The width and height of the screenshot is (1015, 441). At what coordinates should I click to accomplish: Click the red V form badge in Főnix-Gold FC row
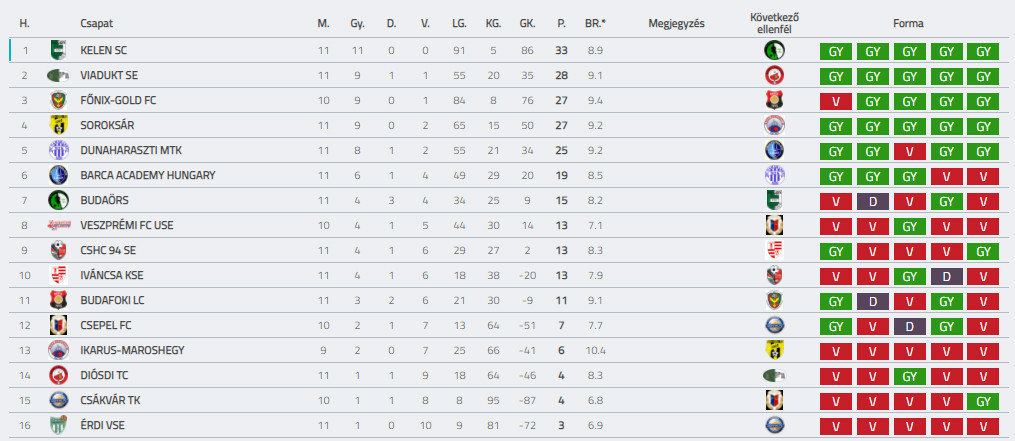pos(837,100)
